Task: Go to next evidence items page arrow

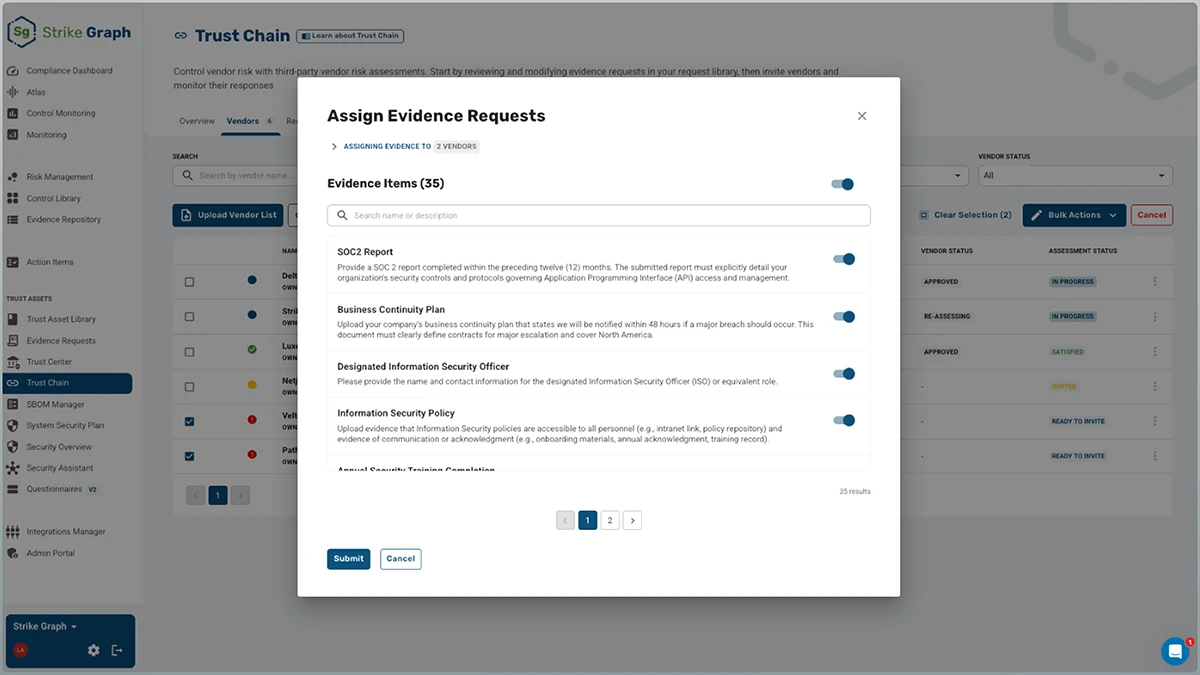Action: tap(632, 520)
